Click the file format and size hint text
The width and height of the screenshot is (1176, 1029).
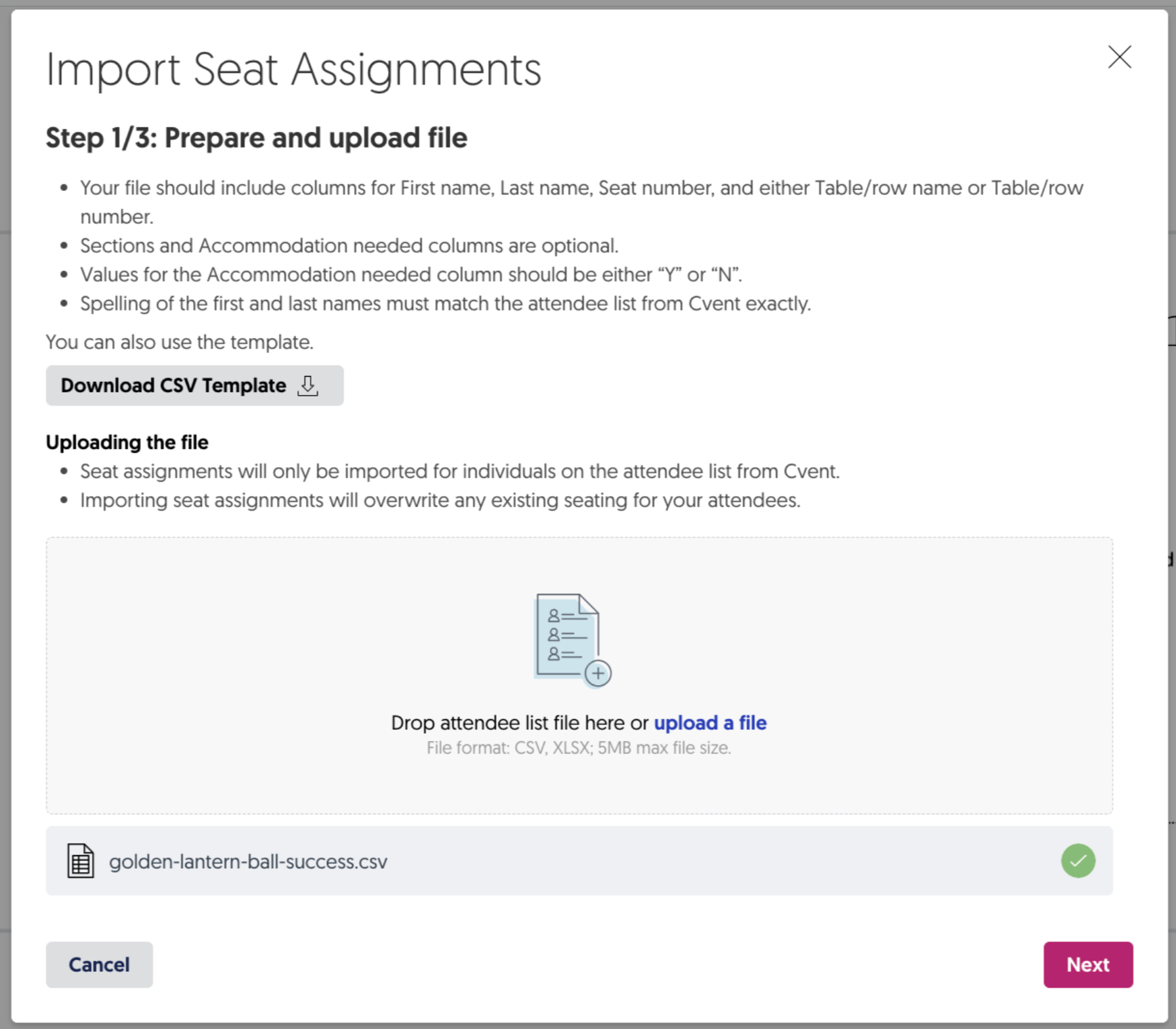coord(578,748)
